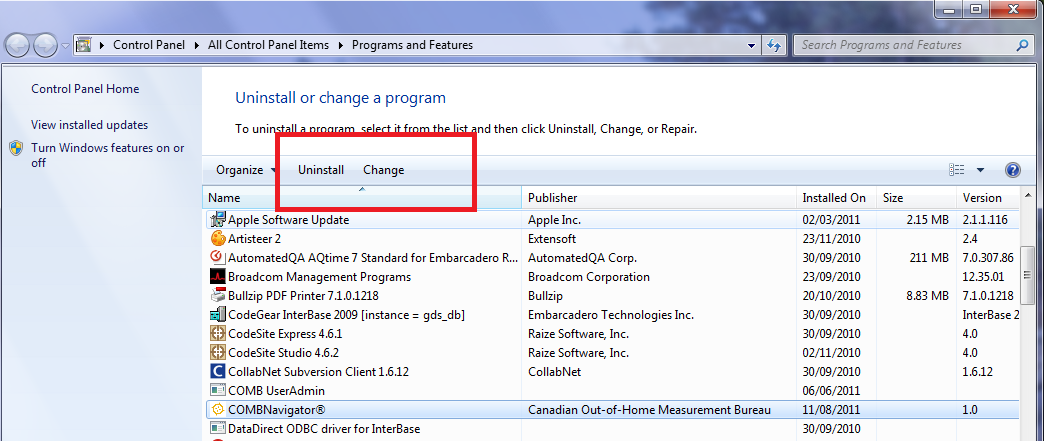Click Embarcadero Technologies Inc. publisher cell
The height and width of the screenshot is (441, 1044).
click(611, 314)
